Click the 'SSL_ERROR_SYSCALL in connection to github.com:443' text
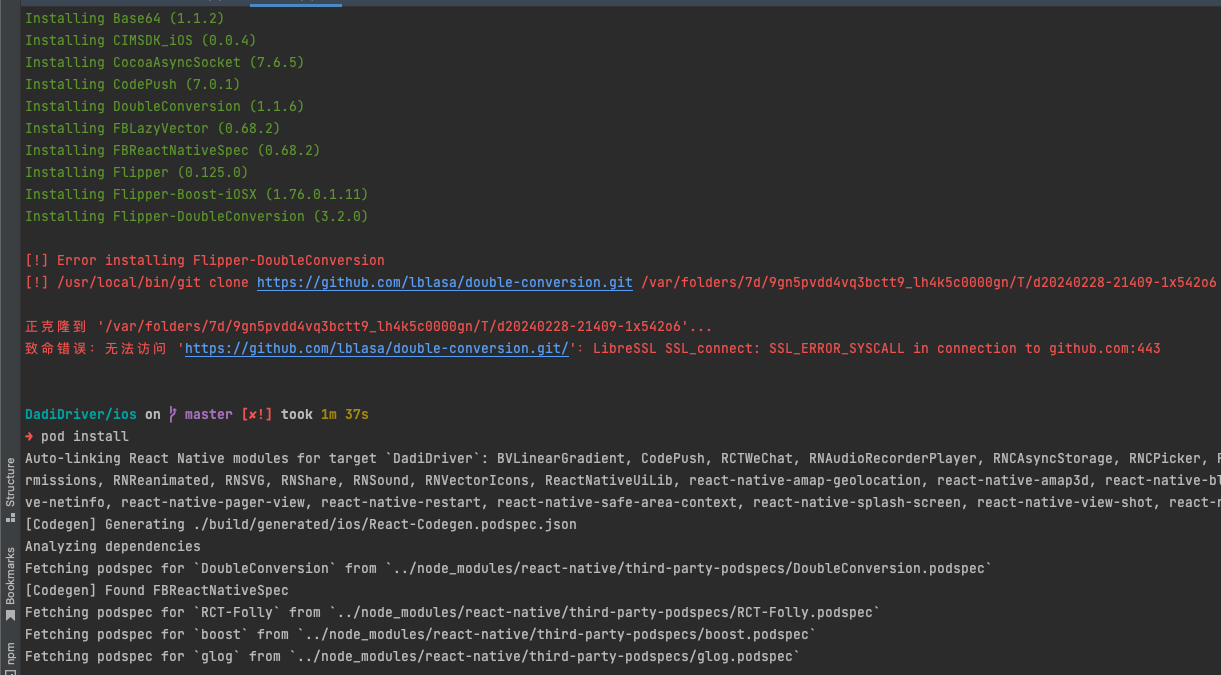This screenshot has width=1221, height=675. click(x=965, y=349)
